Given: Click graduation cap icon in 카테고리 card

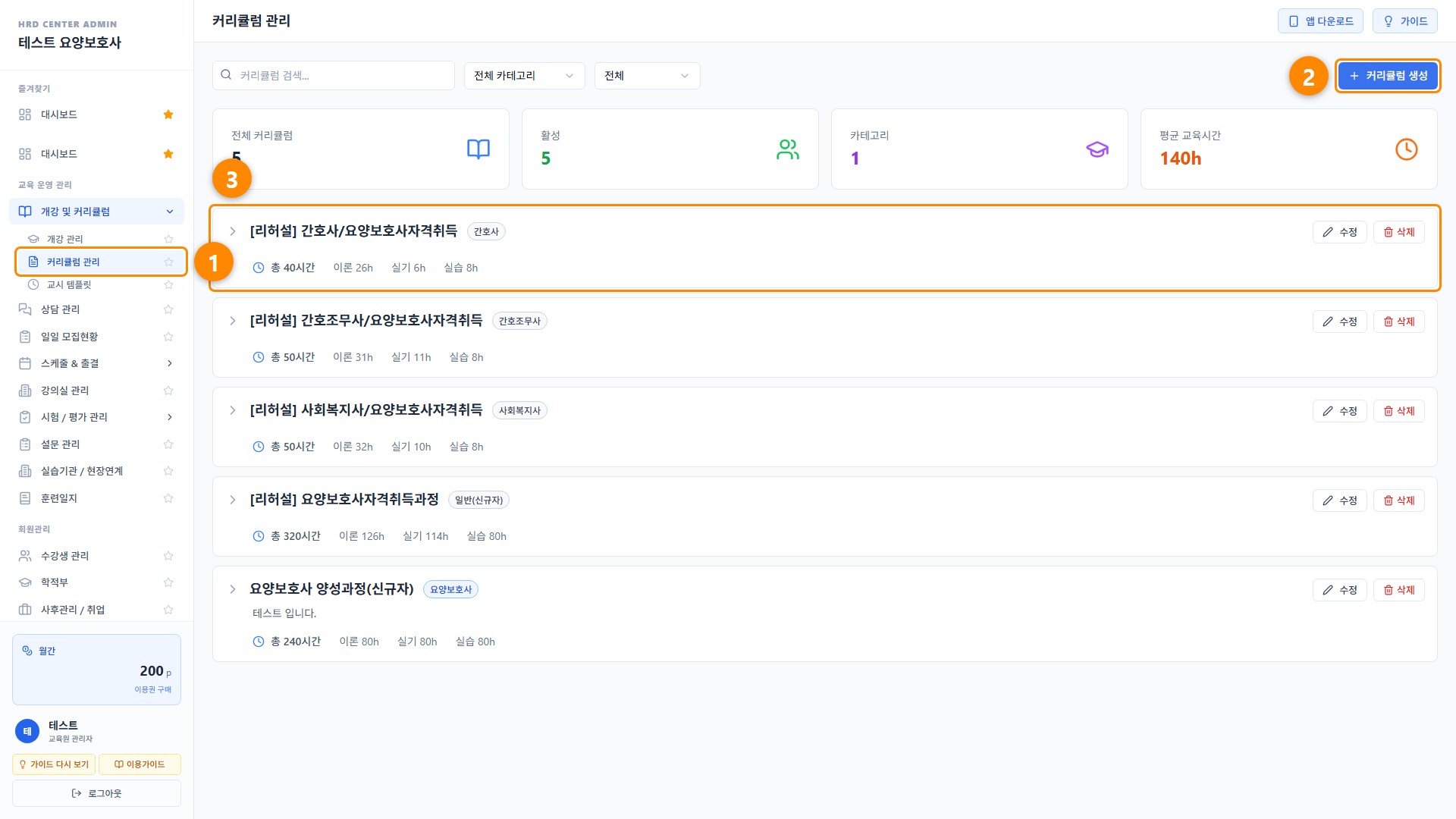Looking at the screenshot, I should point(1097,149).
